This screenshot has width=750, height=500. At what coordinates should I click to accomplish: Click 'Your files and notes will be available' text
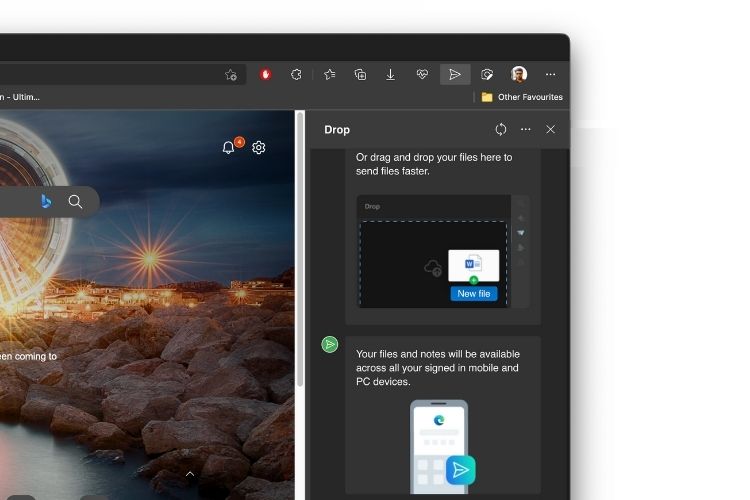tap(438, 368)
